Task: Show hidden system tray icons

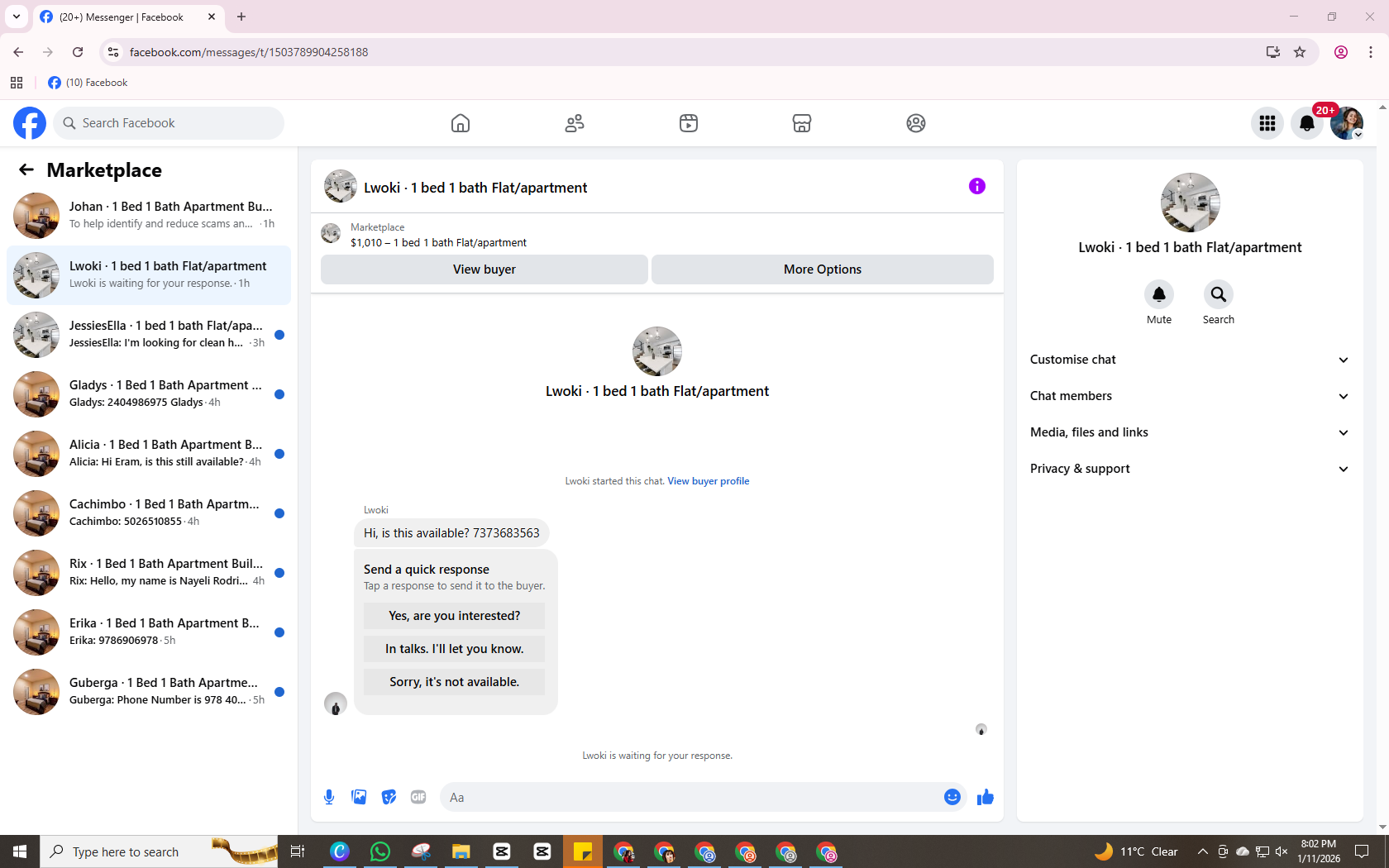Action: click(1203, 851)
